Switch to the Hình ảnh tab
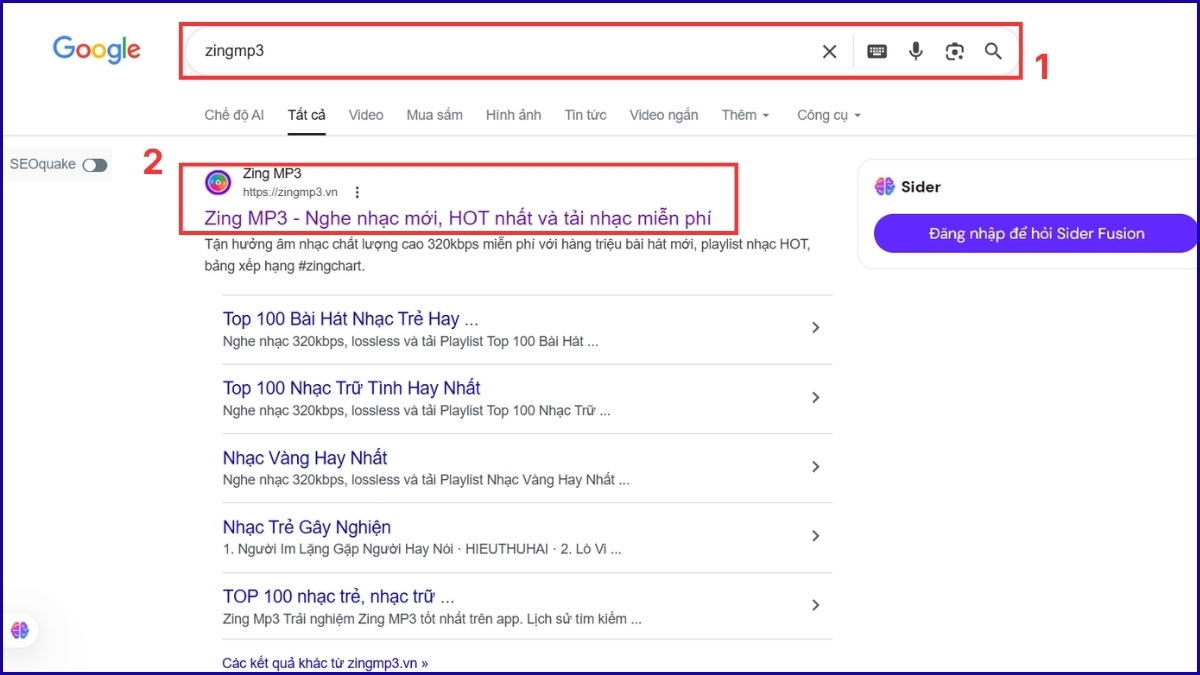 (513, 115)
